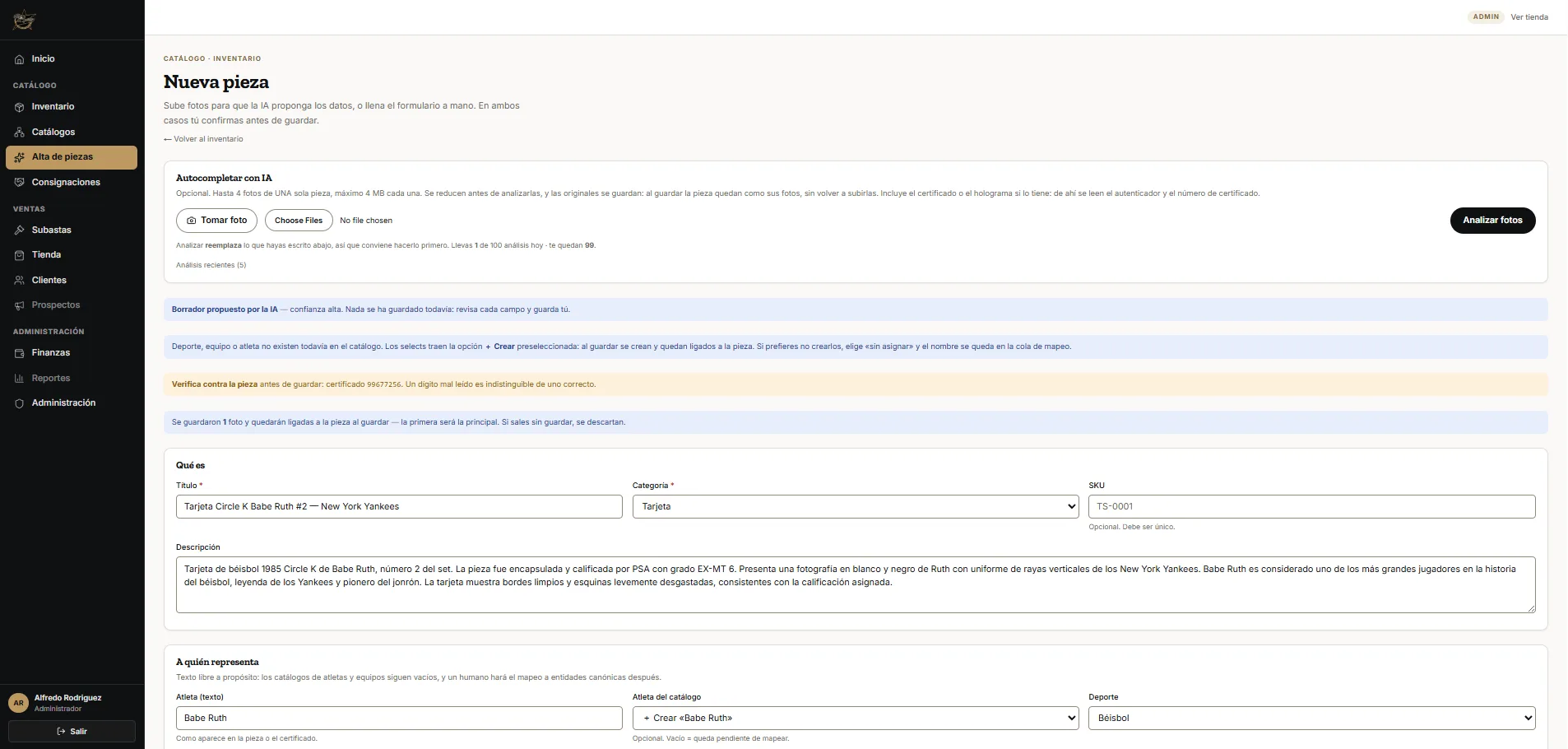Click the Finanzas icon
This screenshot has height=749, width=1568.
[19, 353]
